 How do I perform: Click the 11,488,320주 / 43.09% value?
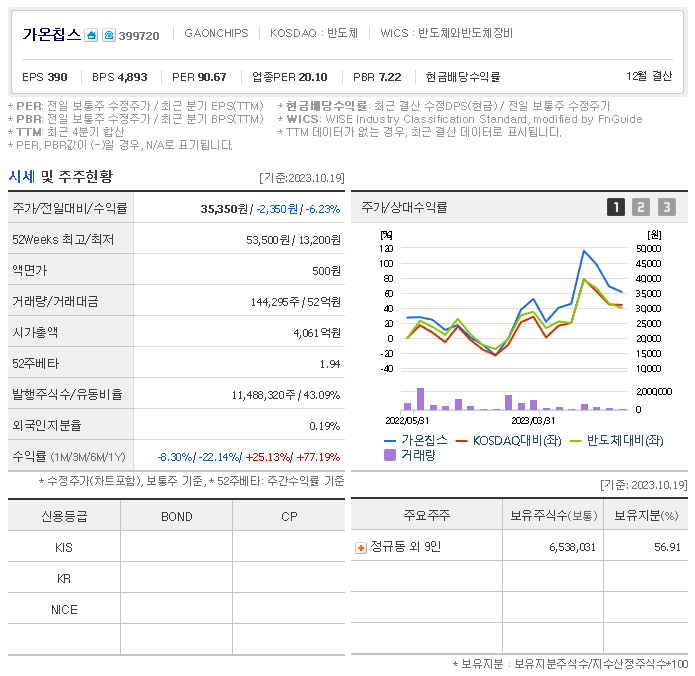286,395
